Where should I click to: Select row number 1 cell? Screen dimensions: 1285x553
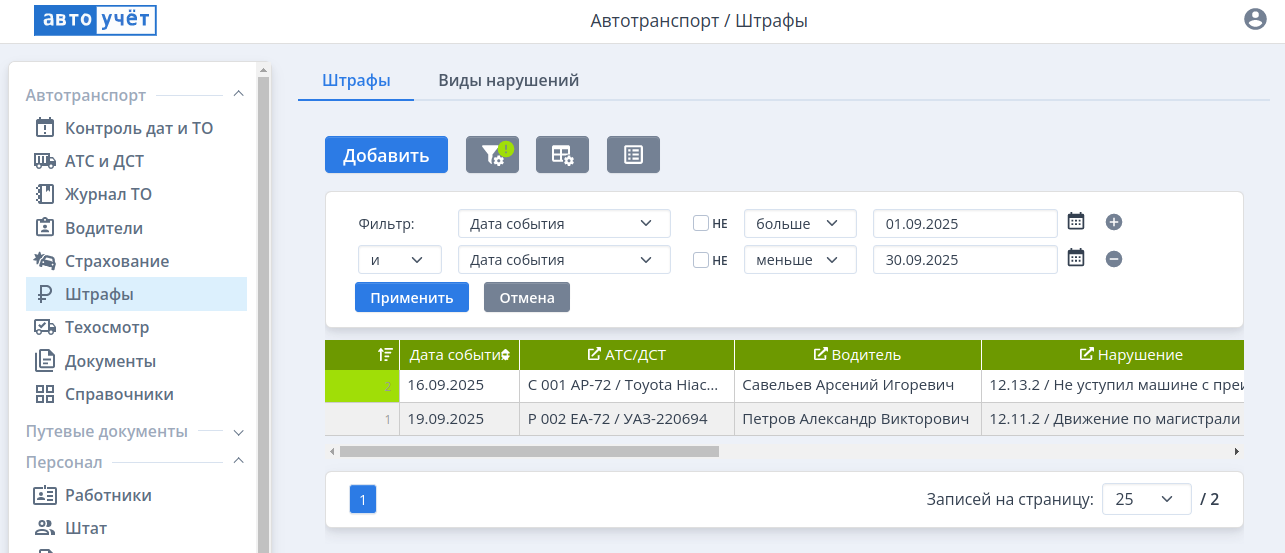click(x=362, y=419)
